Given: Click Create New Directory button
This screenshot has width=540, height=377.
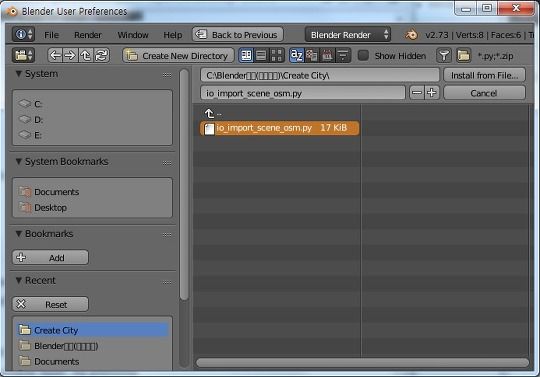Looking at the screenshot, I should point(178,55).
